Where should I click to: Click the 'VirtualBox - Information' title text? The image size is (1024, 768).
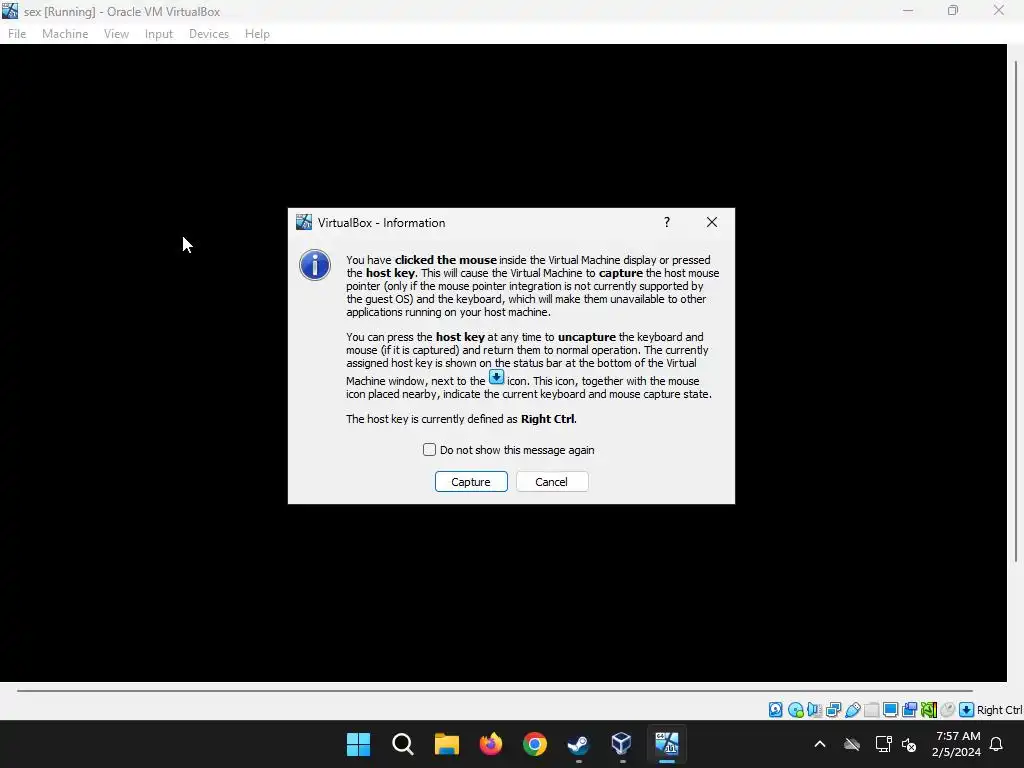coord(381,223)
